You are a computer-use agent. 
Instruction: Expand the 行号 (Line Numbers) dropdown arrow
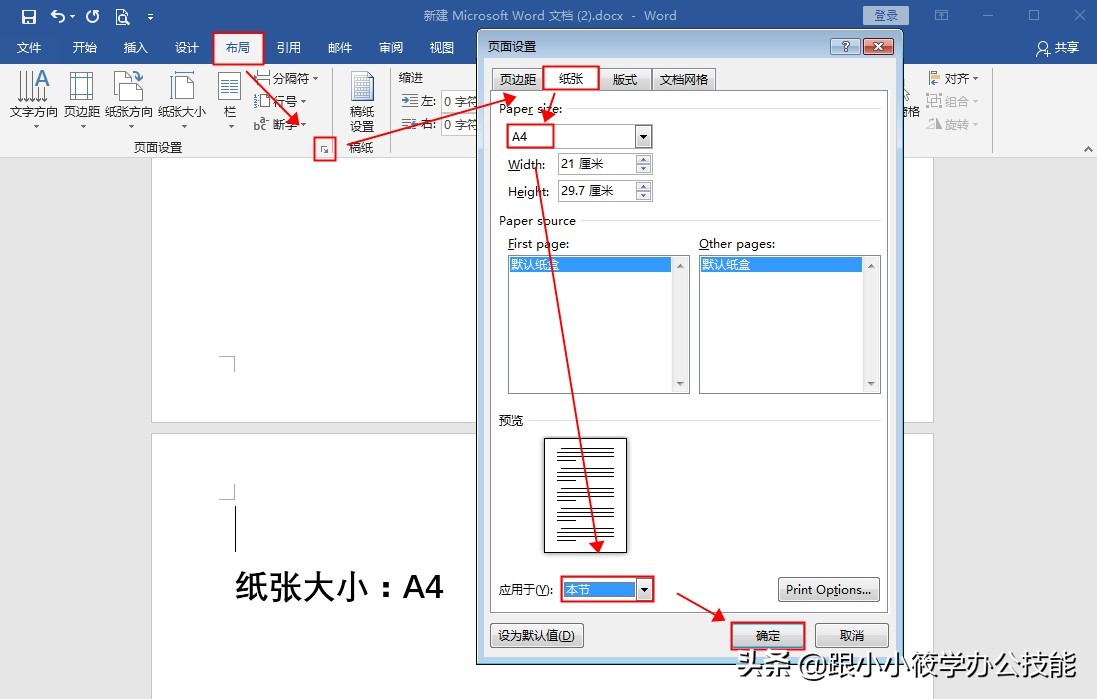point(301,102)
